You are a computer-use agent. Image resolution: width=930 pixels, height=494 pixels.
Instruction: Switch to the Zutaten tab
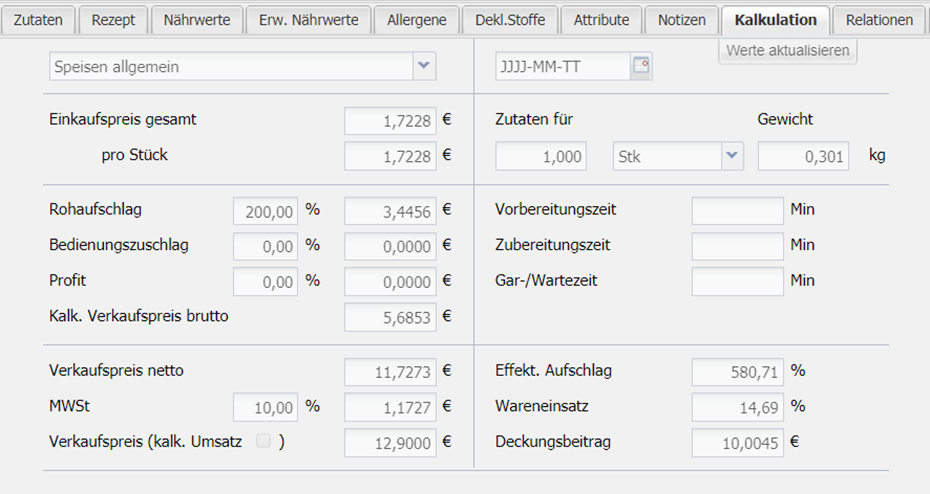pyautogui.click(x=38, y=20)
